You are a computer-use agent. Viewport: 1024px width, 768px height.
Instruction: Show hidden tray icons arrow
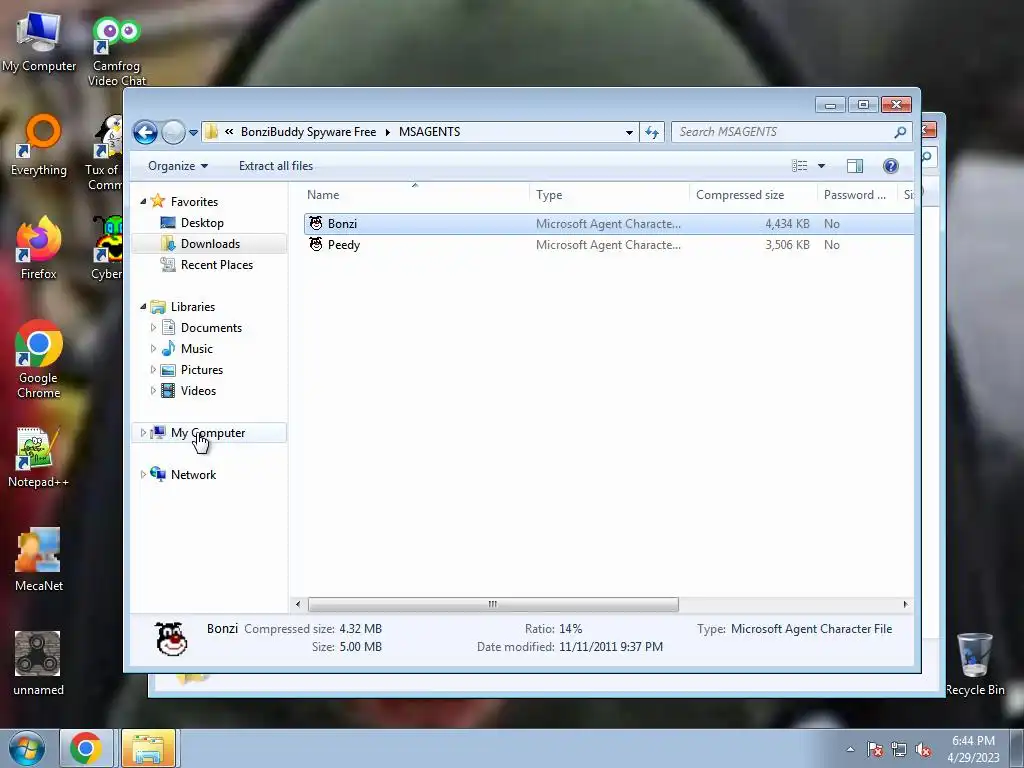pos(850,749)
